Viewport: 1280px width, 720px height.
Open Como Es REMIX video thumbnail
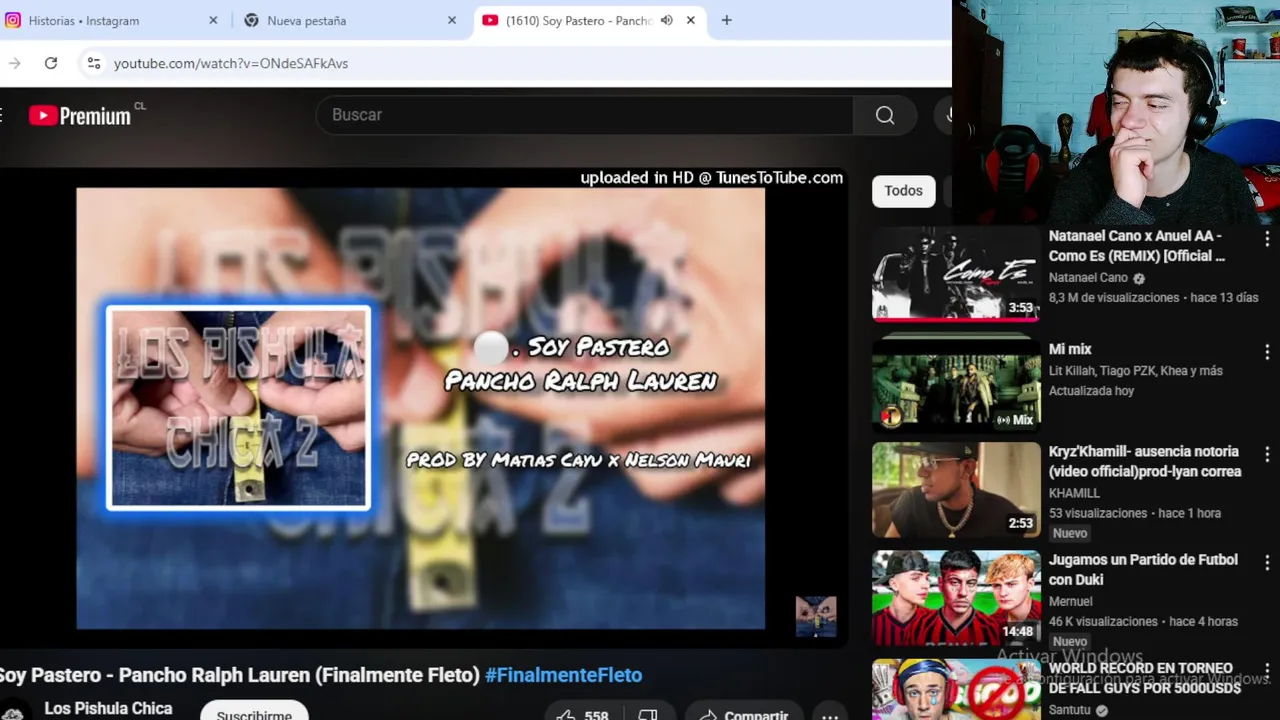956,274
